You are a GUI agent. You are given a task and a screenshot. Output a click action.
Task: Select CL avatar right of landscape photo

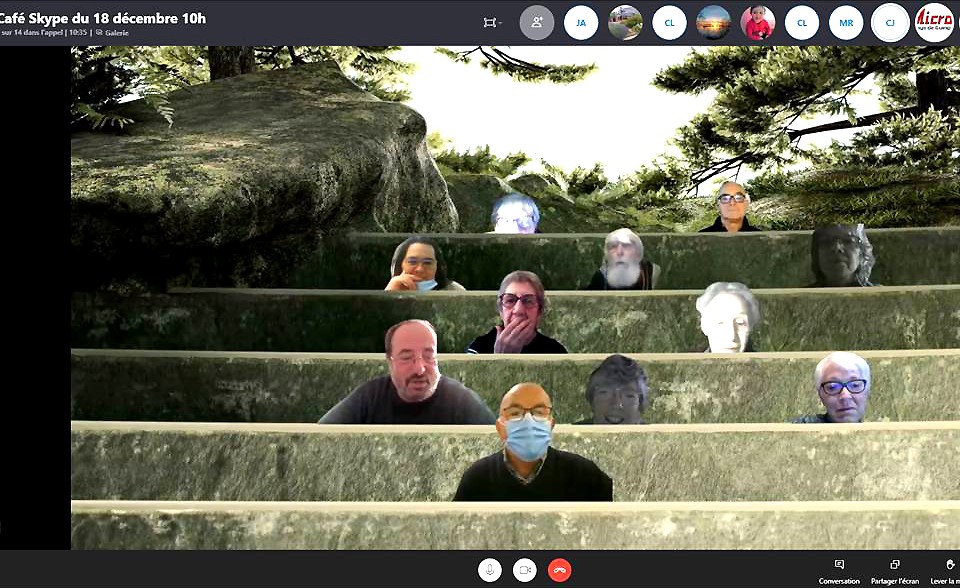(x=669, y=22)
